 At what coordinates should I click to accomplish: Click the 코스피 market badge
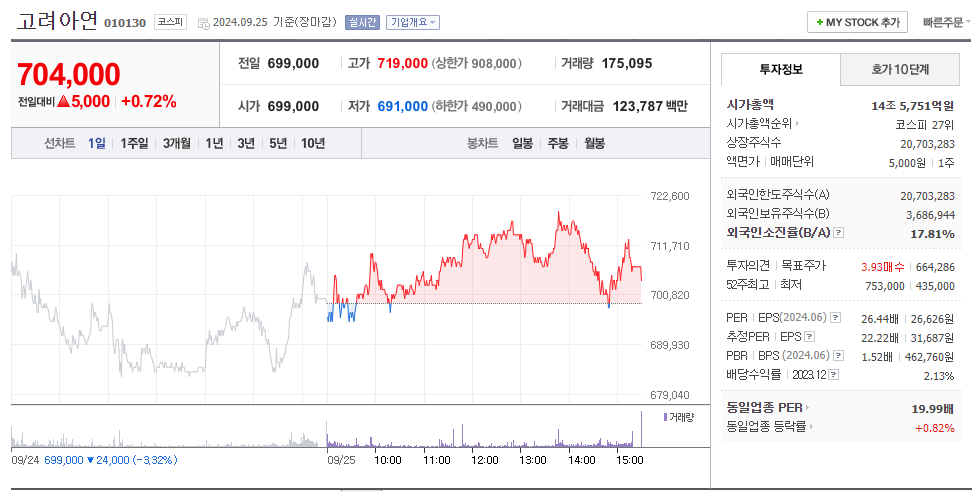point(170,22)
